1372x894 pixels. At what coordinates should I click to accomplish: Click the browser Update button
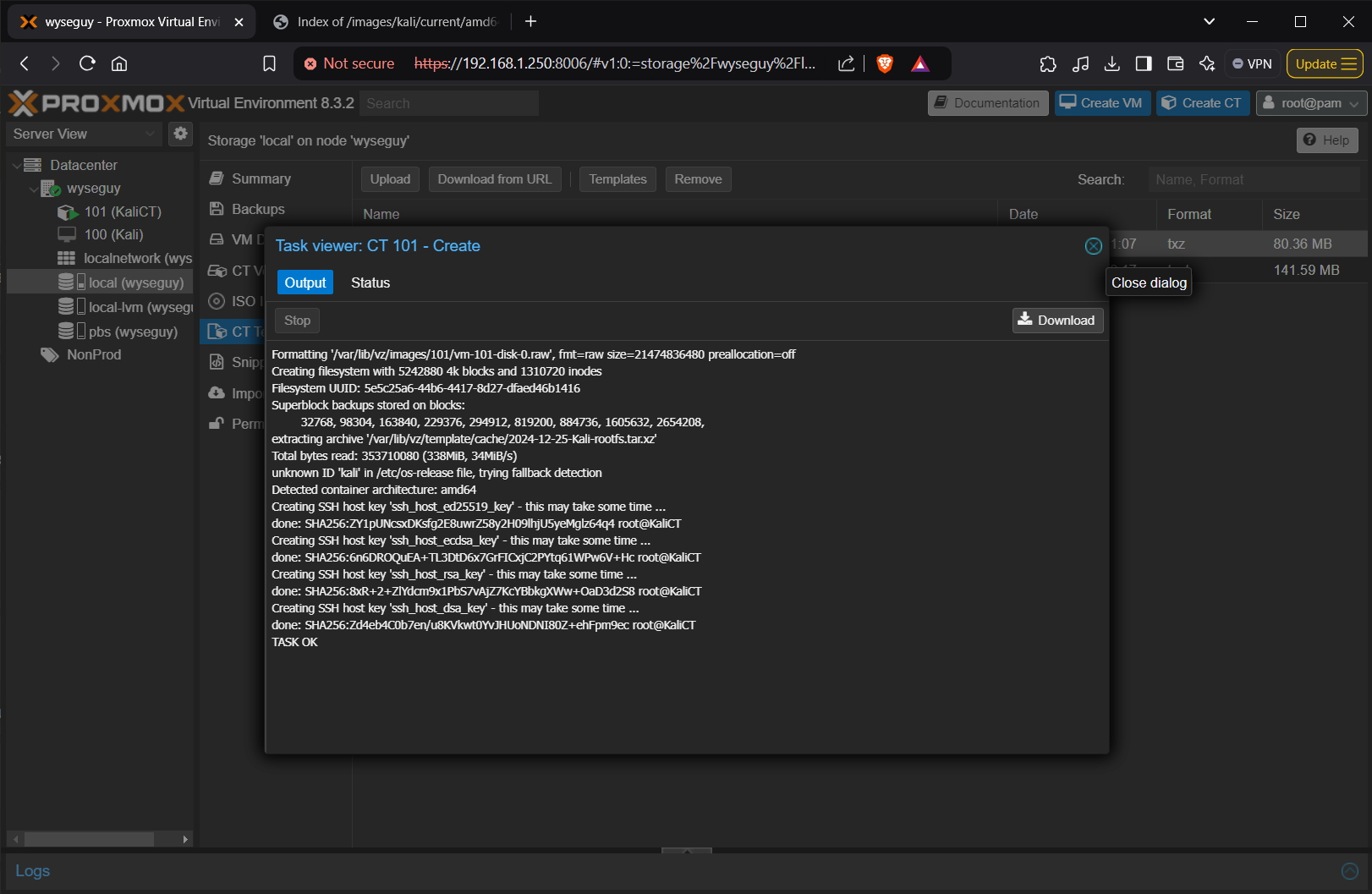pos(1325,63)
